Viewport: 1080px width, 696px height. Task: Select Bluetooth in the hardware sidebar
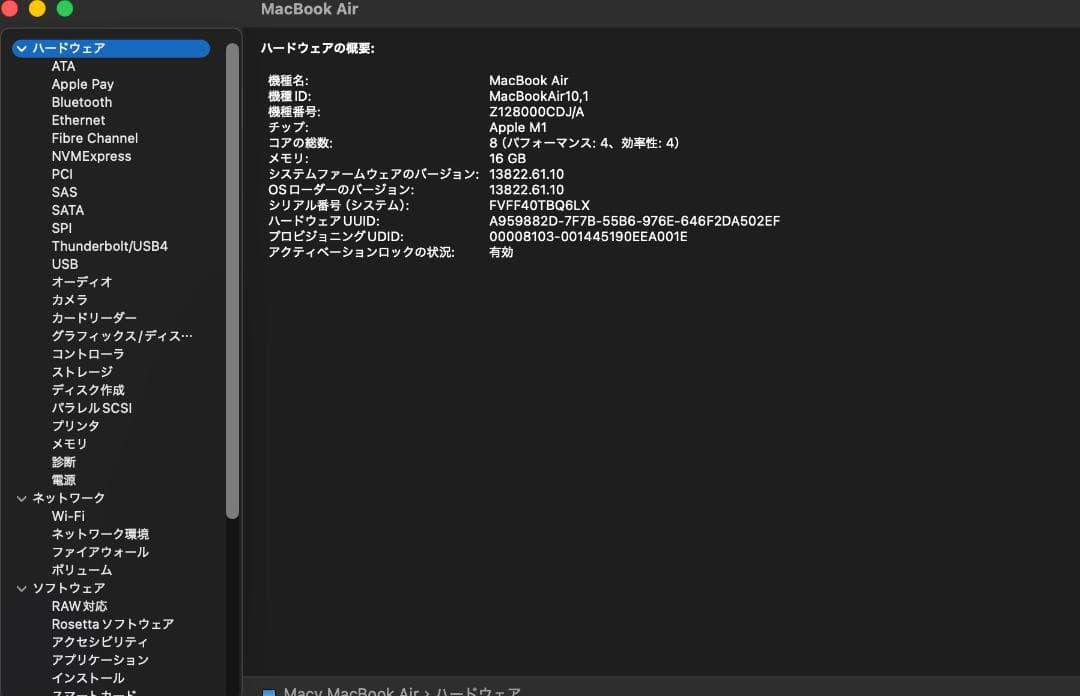[x=82, y=102]
